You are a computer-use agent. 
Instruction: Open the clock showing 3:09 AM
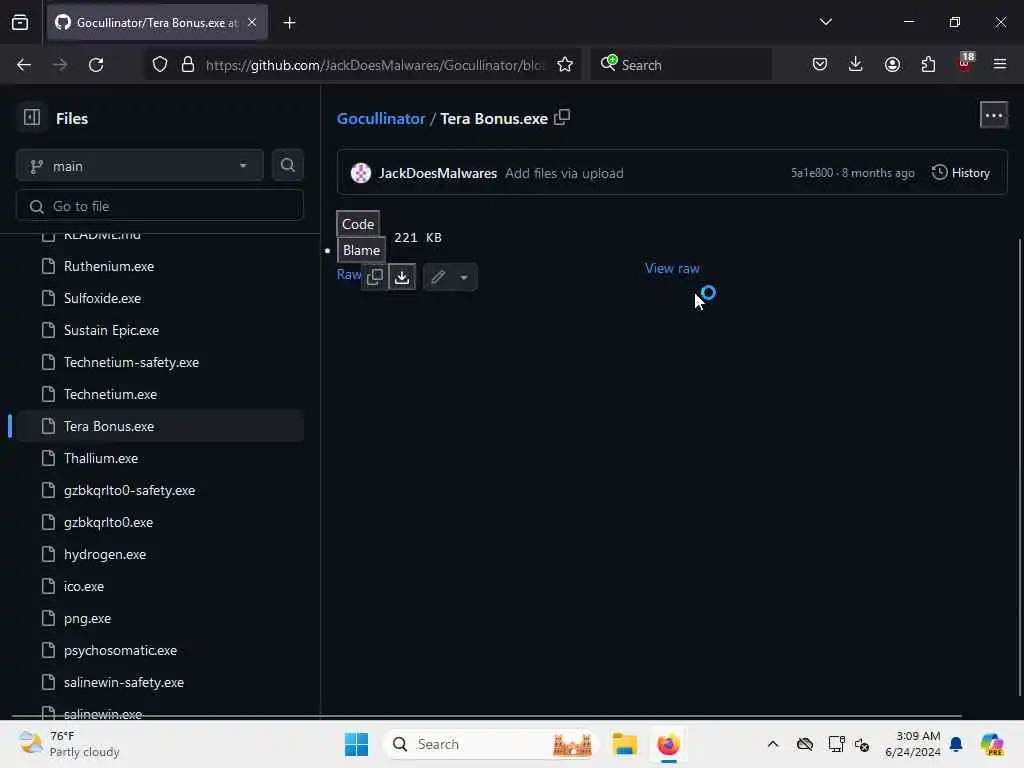tap(912, 744)
